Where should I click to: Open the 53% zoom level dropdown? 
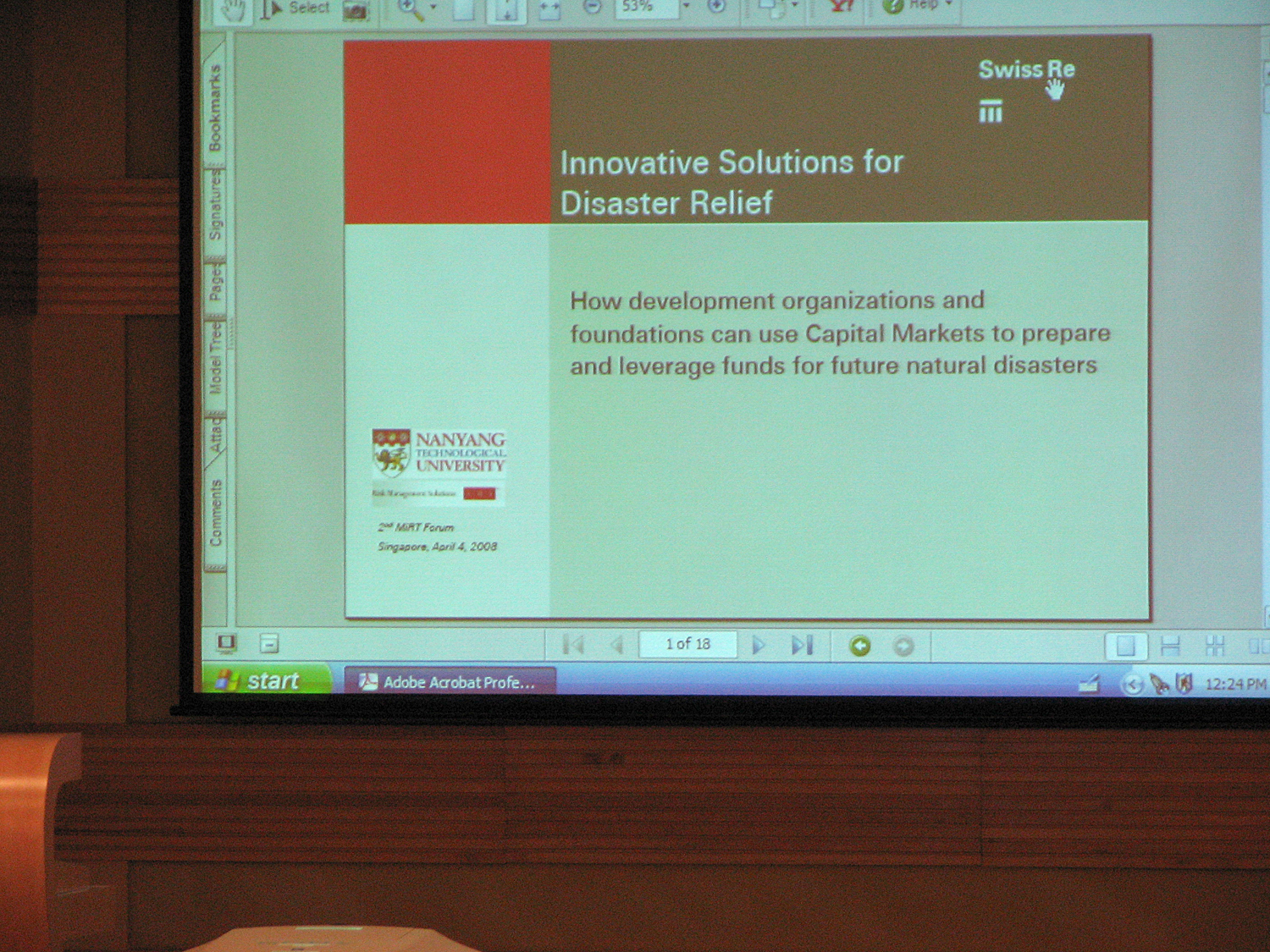tap(686, 7)
